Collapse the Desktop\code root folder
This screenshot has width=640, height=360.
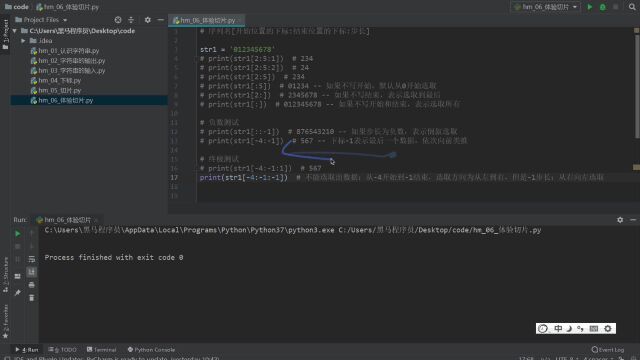[x=15, y=31]
